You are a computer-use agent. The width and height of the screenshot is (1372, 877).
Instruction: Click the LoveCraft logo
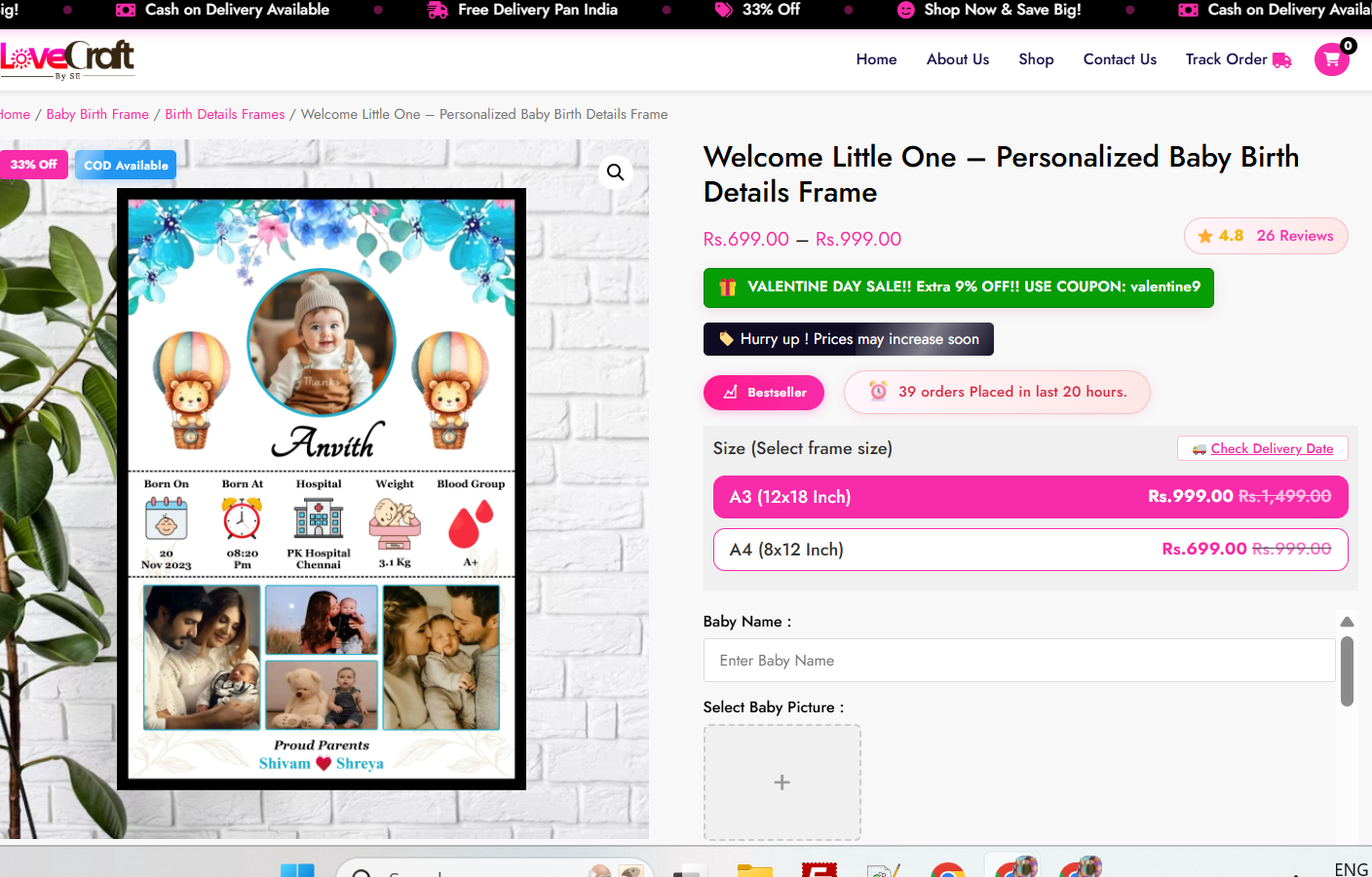pyautogui.click(x=68, y=59)
